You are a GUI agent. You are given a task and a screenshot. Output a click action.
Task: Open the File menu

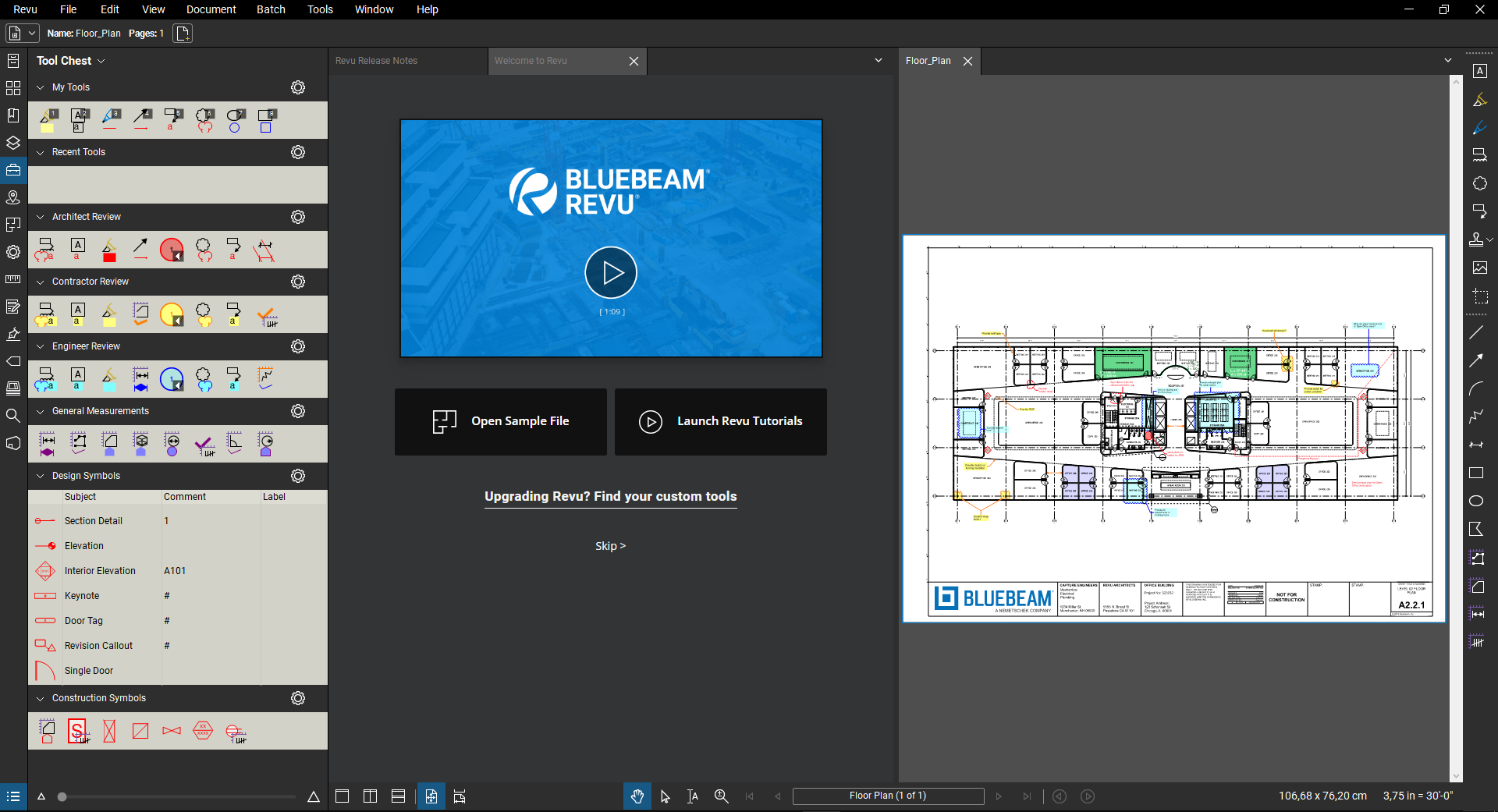click(x=69, y=9)
